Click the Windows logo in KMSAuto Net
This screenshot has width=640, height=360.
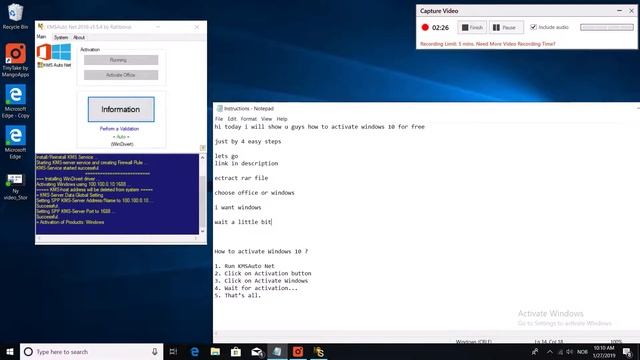pyautogui.click(x=61, y=52)
